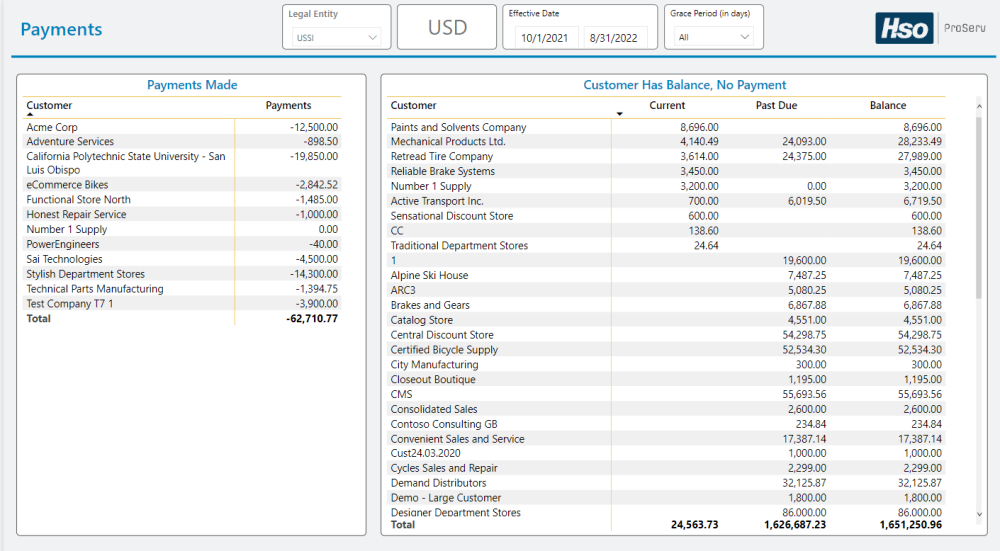The image size is (1000, 551).
Task: Edit the start date 10/1/2021 field
Action: pyautogui.click(x=545, y=38)
